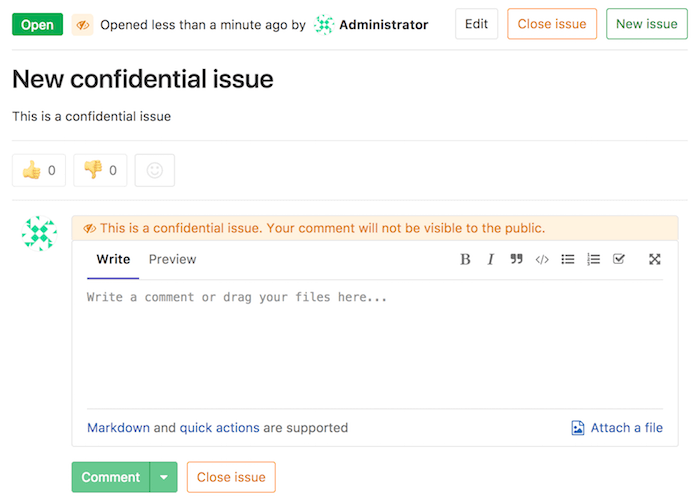Apply italic text formatting
The height and width of the screenshot is (500, 697).
[491, 259]
